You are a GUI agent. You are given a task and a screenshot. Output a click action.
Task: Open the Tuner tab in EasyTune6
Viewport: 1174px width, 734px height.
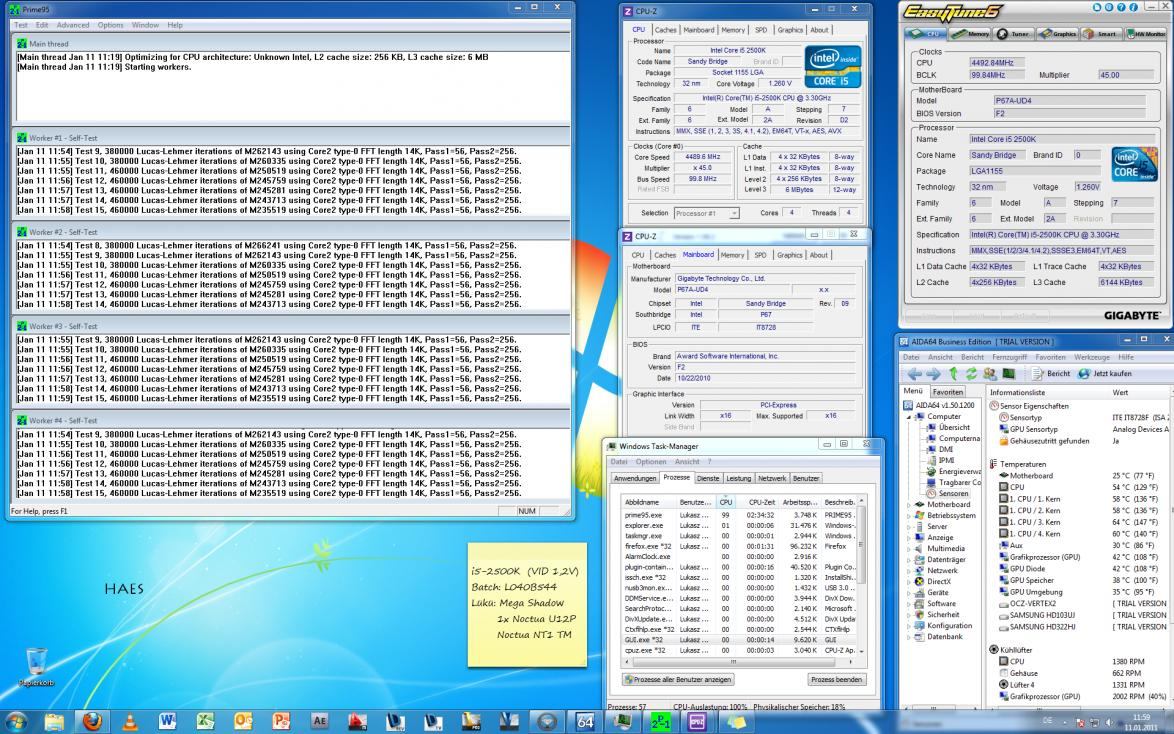pos(1013,34)
